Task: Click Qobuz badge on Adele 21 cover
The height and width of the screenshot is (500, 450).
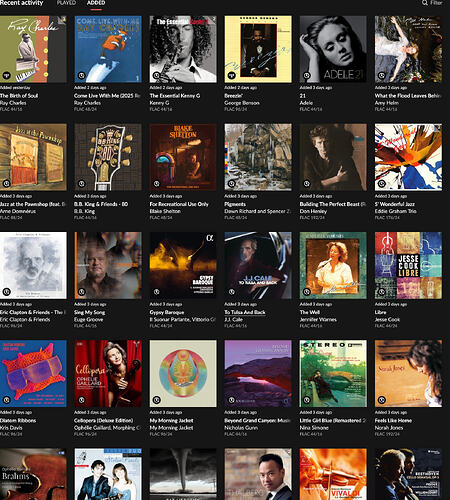Action: tap(307, 75)
